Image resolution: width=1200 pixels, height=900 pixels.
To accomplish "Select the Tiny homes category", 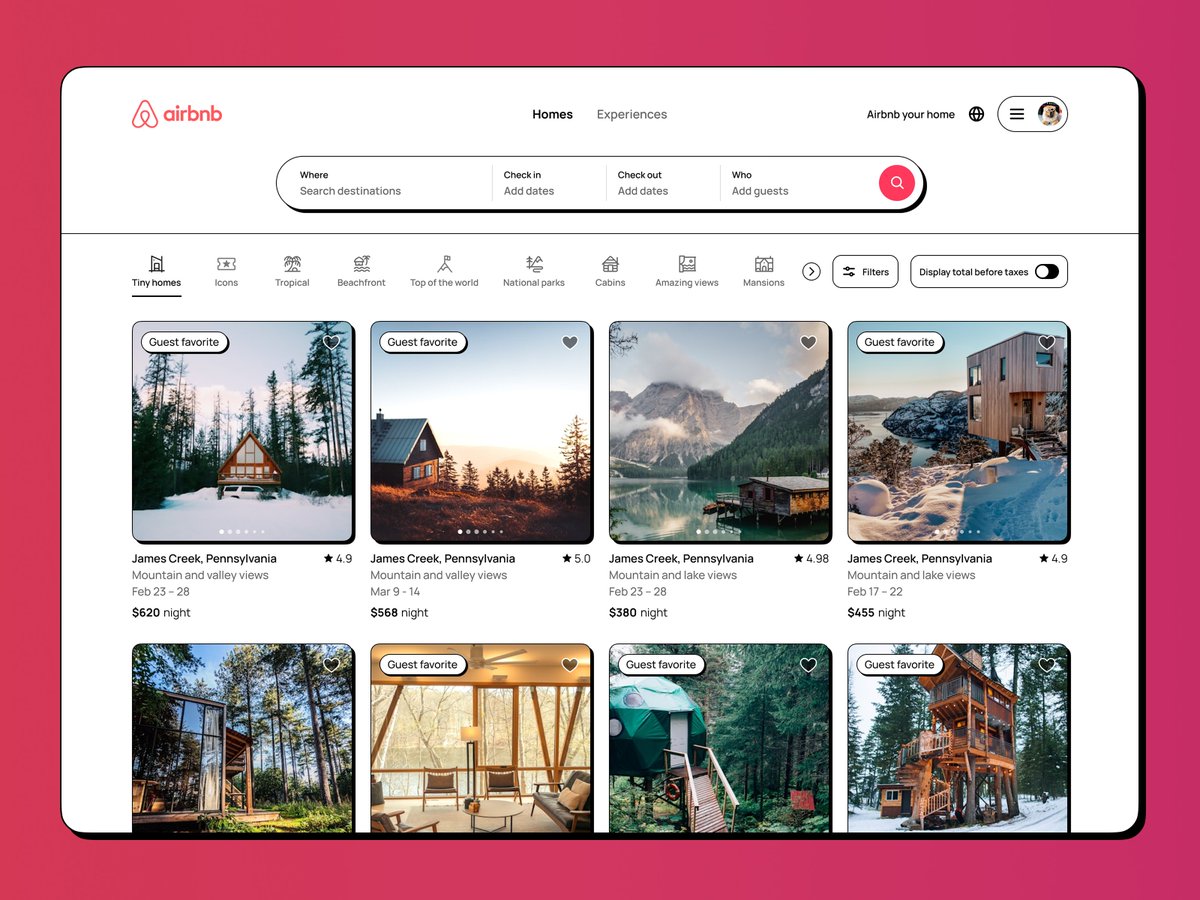I will 157,271.
